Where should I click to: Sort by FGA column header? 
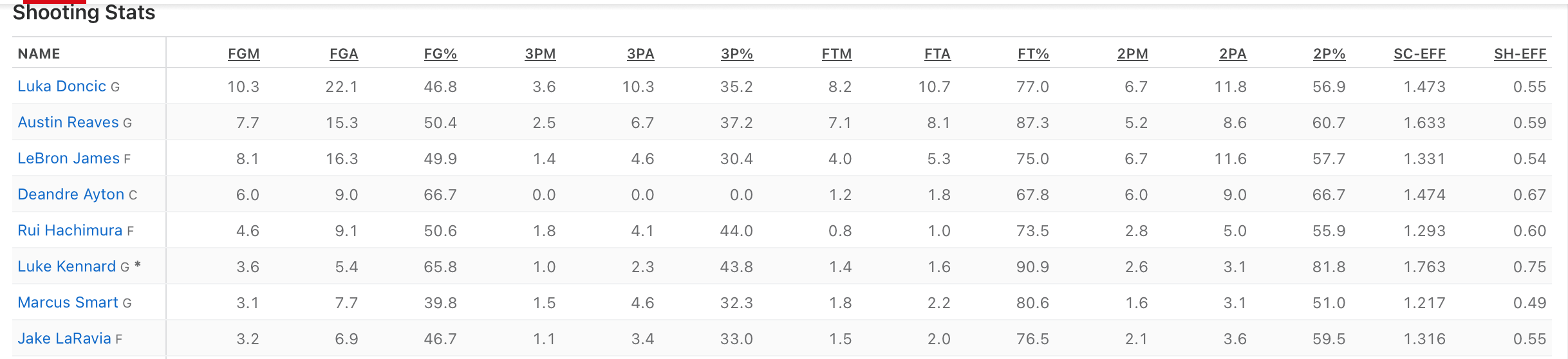pyautogui.click(x=344, y=54)
